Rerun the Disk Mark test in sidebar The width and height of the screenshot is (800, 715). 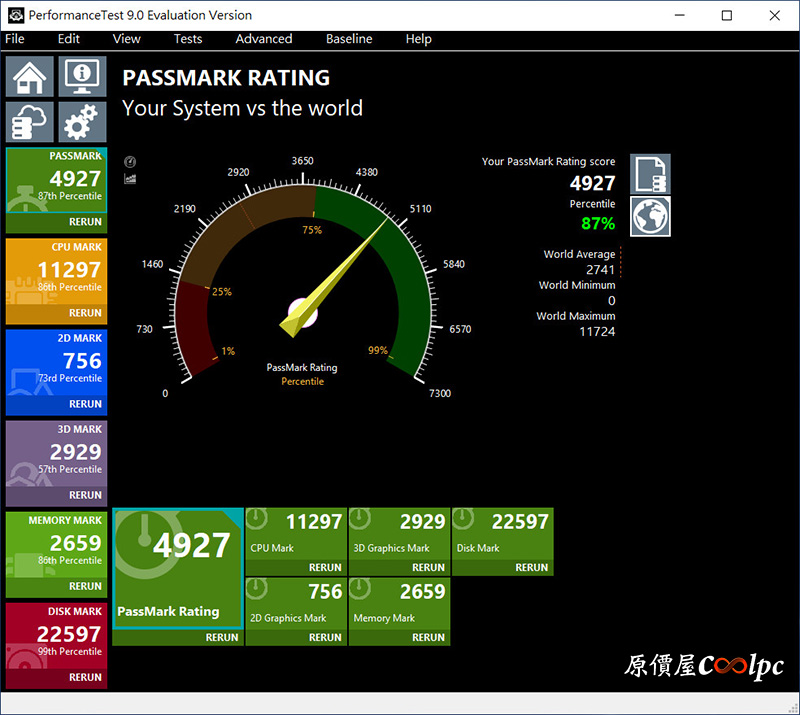85,677
